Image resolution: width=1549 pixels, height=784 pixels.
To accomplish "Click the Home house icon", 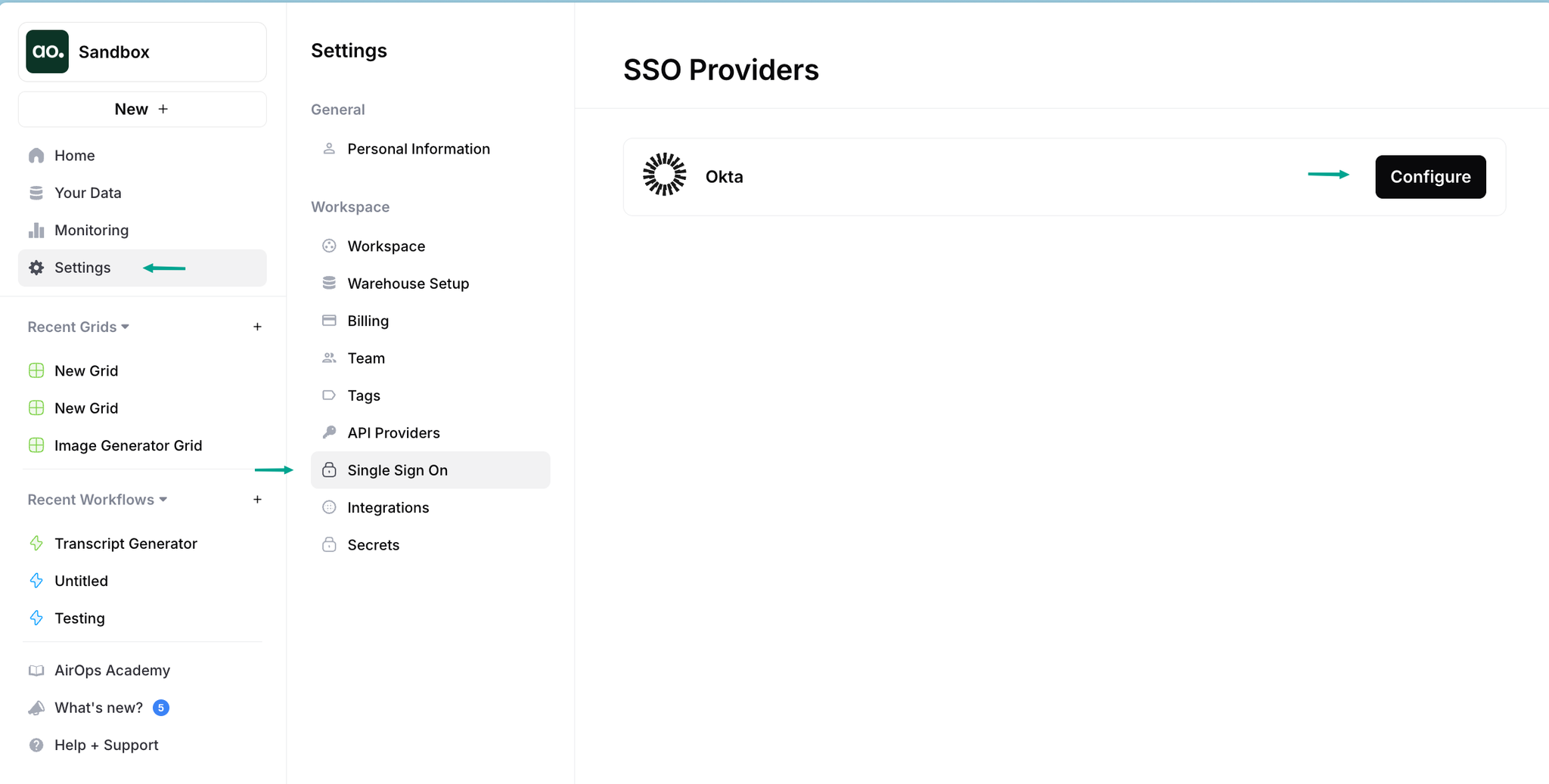I will (x=36, y=156).
